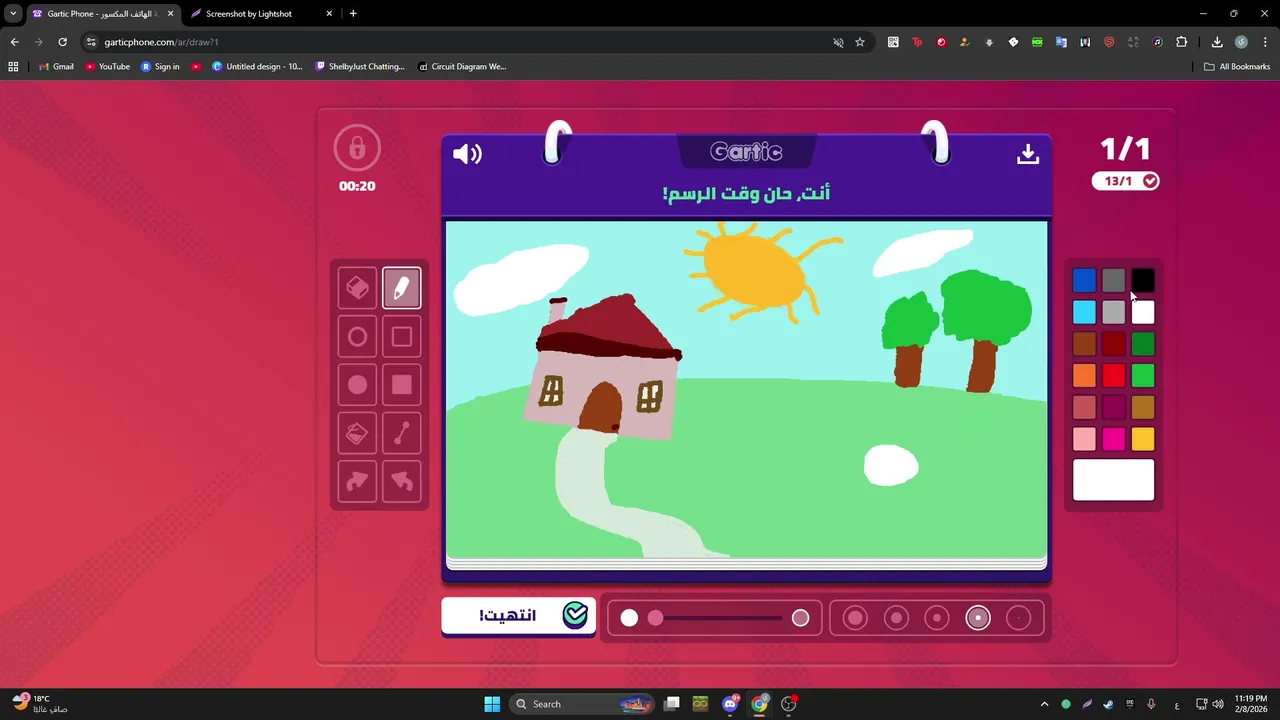Open a new browser tab
Screen dimensions: 1280x720
[x=353, y=14]
